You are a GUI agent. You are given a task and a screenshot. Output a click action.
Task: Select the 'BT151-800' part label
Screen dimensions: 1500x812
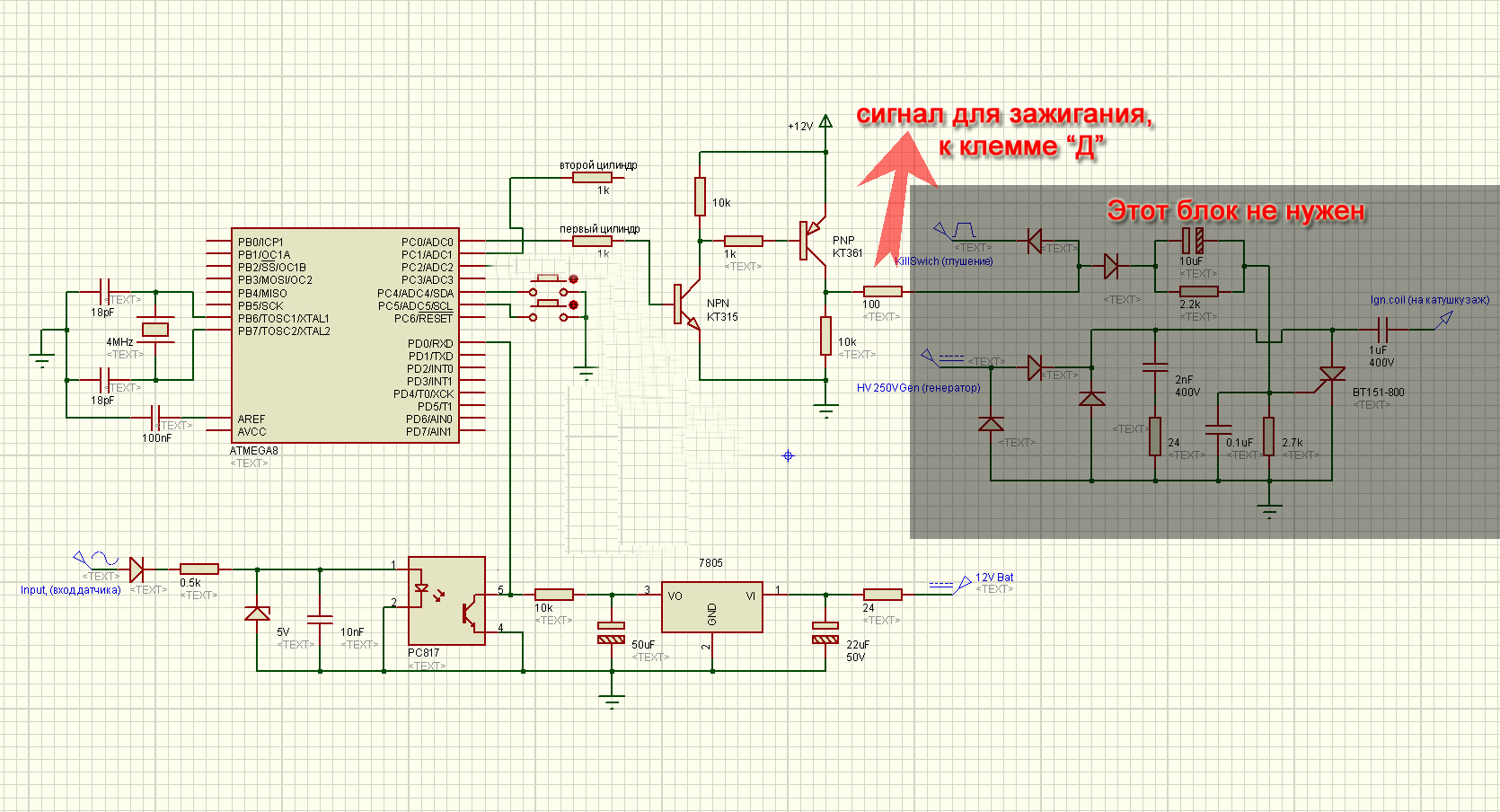click(x=1378, y=393)
